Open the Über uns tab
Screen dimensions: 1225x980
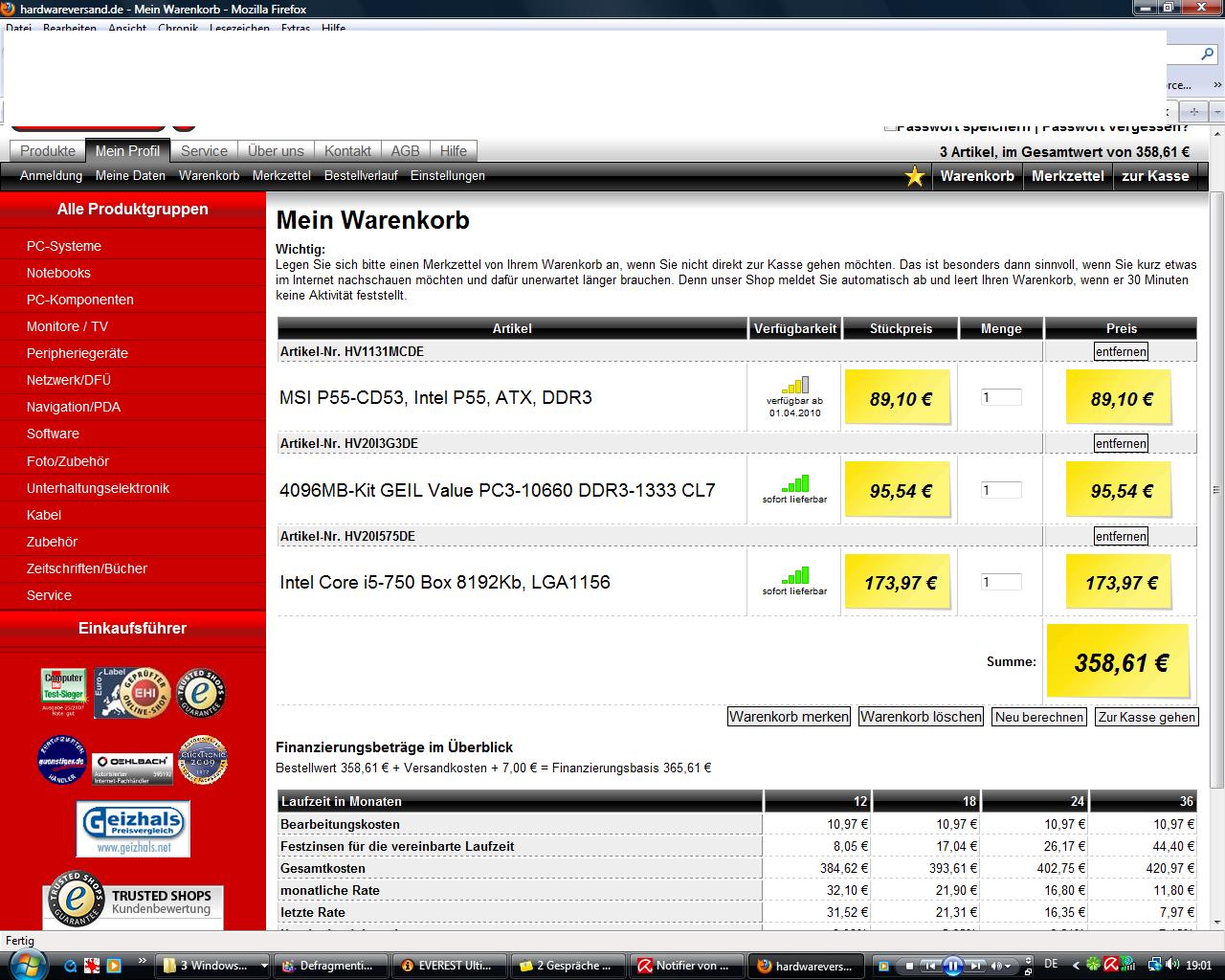pos(276,151)
